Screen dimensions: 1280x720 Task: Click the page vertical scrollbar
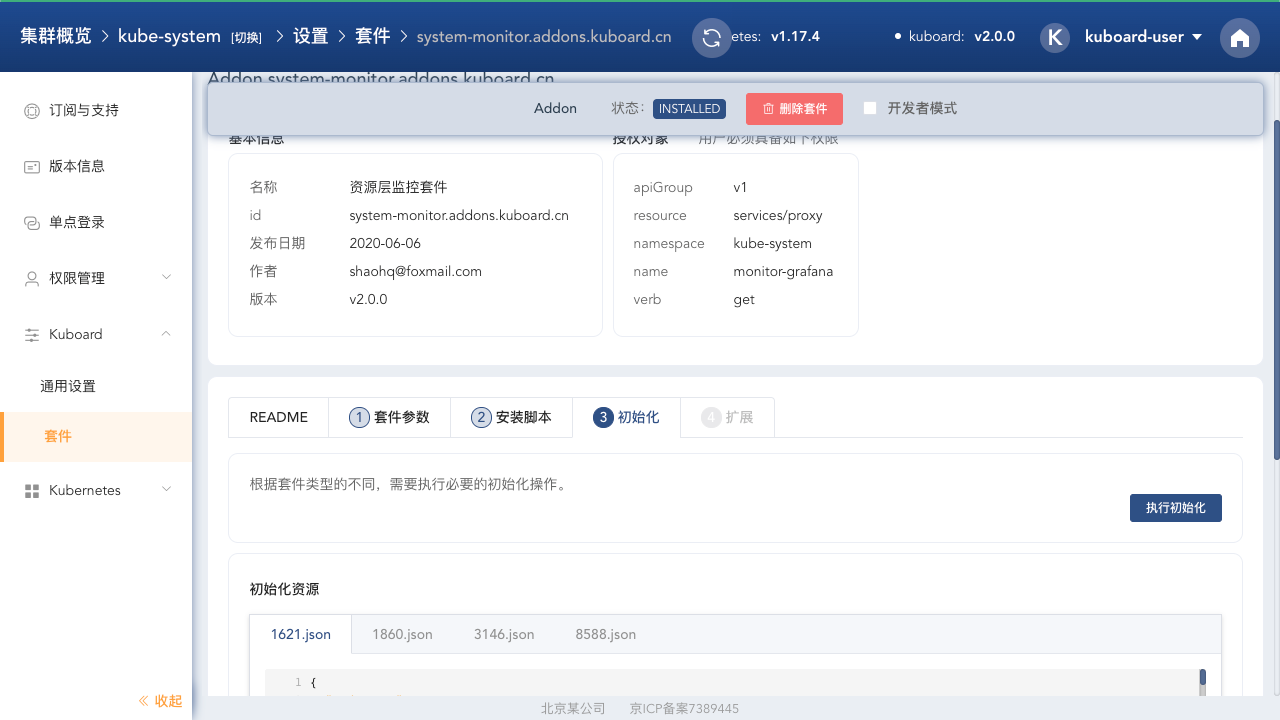(1275, 290)
